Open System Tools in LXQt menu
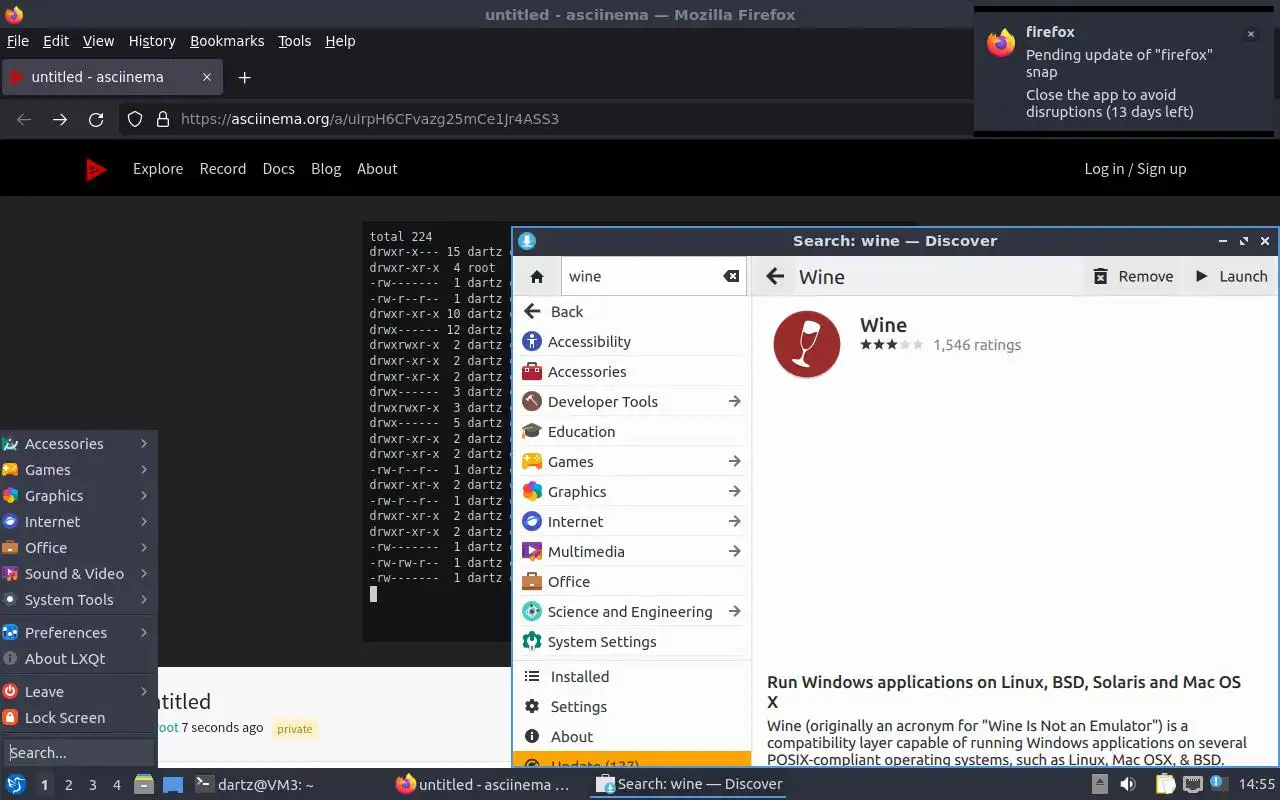This screenshot has width=1280, height=800. [78, 600]
